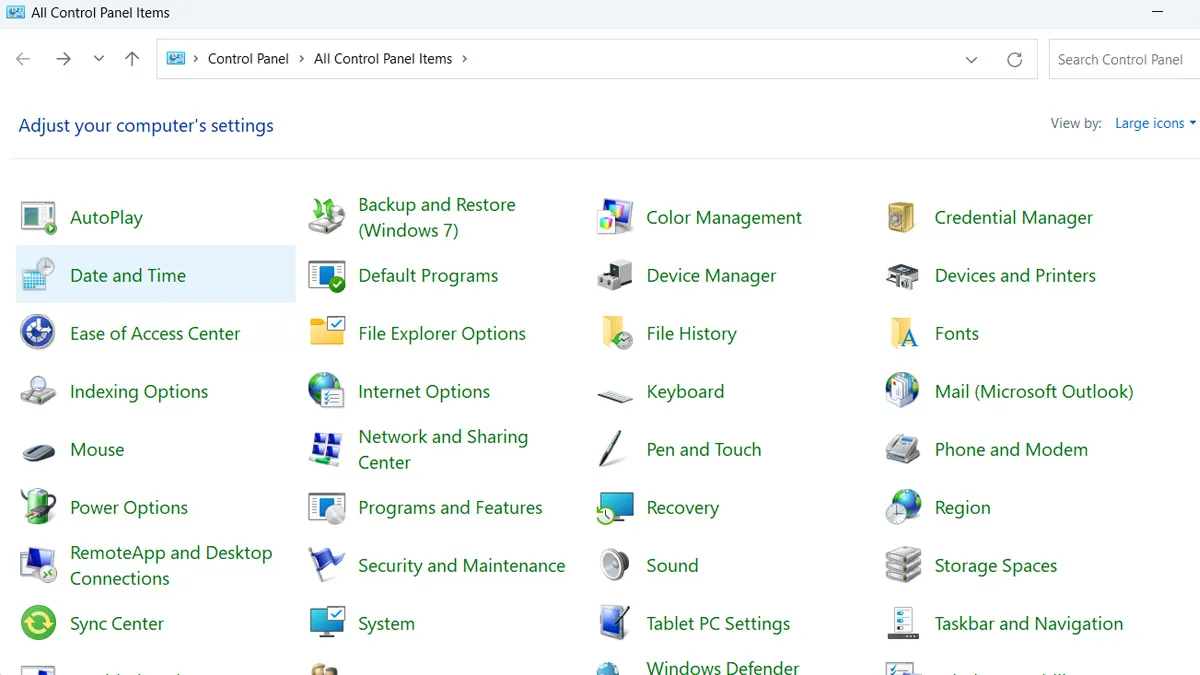The height and width of the screenshot is (675, 1200).
Task: Select the All Control Panel Items breadcrumb
Action: point(382,58)
